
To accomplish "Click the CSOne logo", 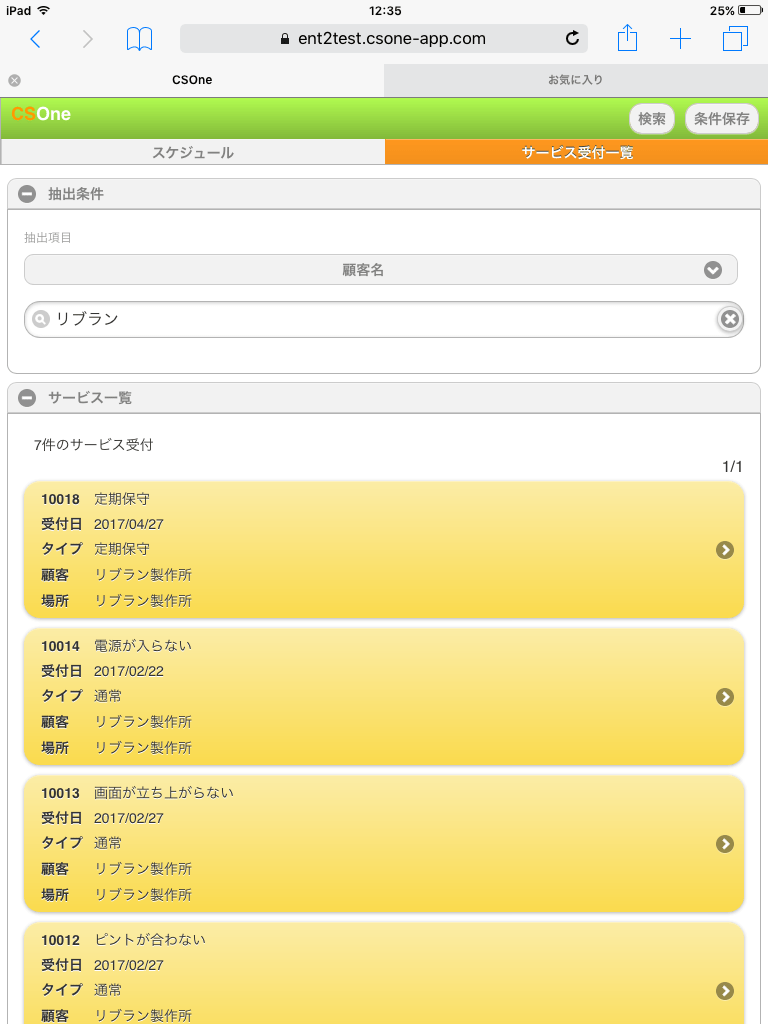I will [40, 114].
